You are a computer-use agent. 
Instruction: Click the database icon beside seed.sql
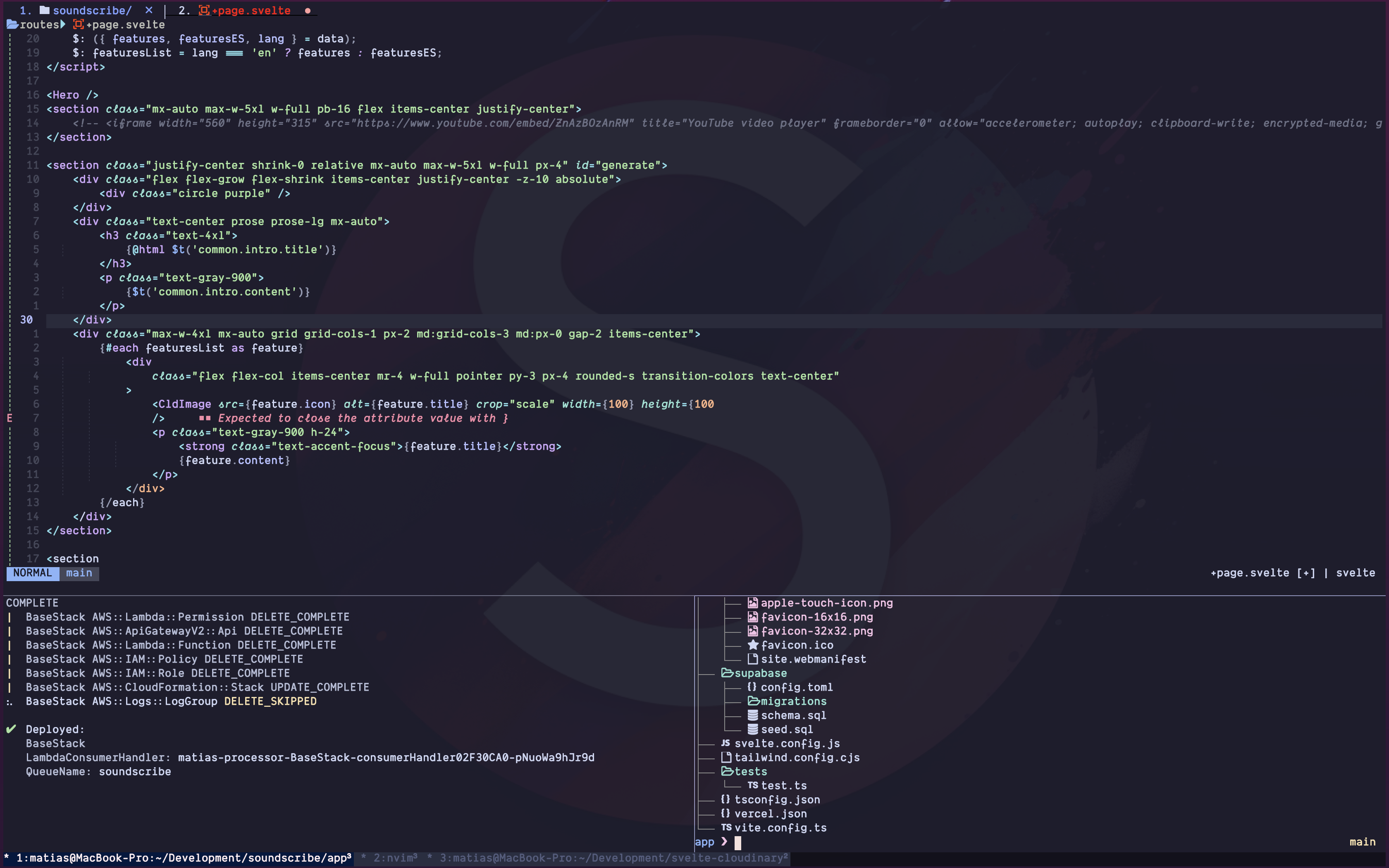(752, 729)
